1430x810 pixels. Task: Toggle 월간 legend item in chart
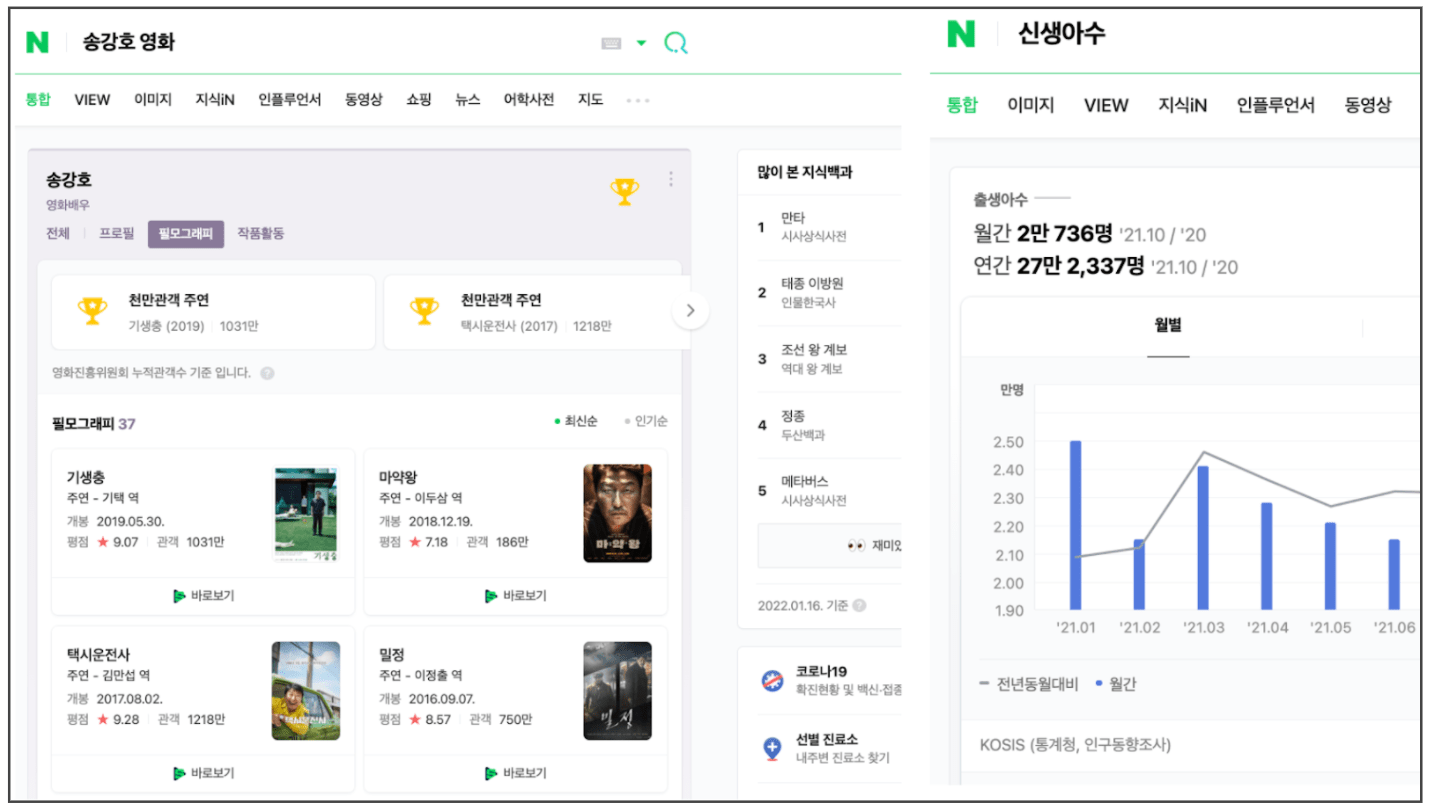(x=1116, y=684)
